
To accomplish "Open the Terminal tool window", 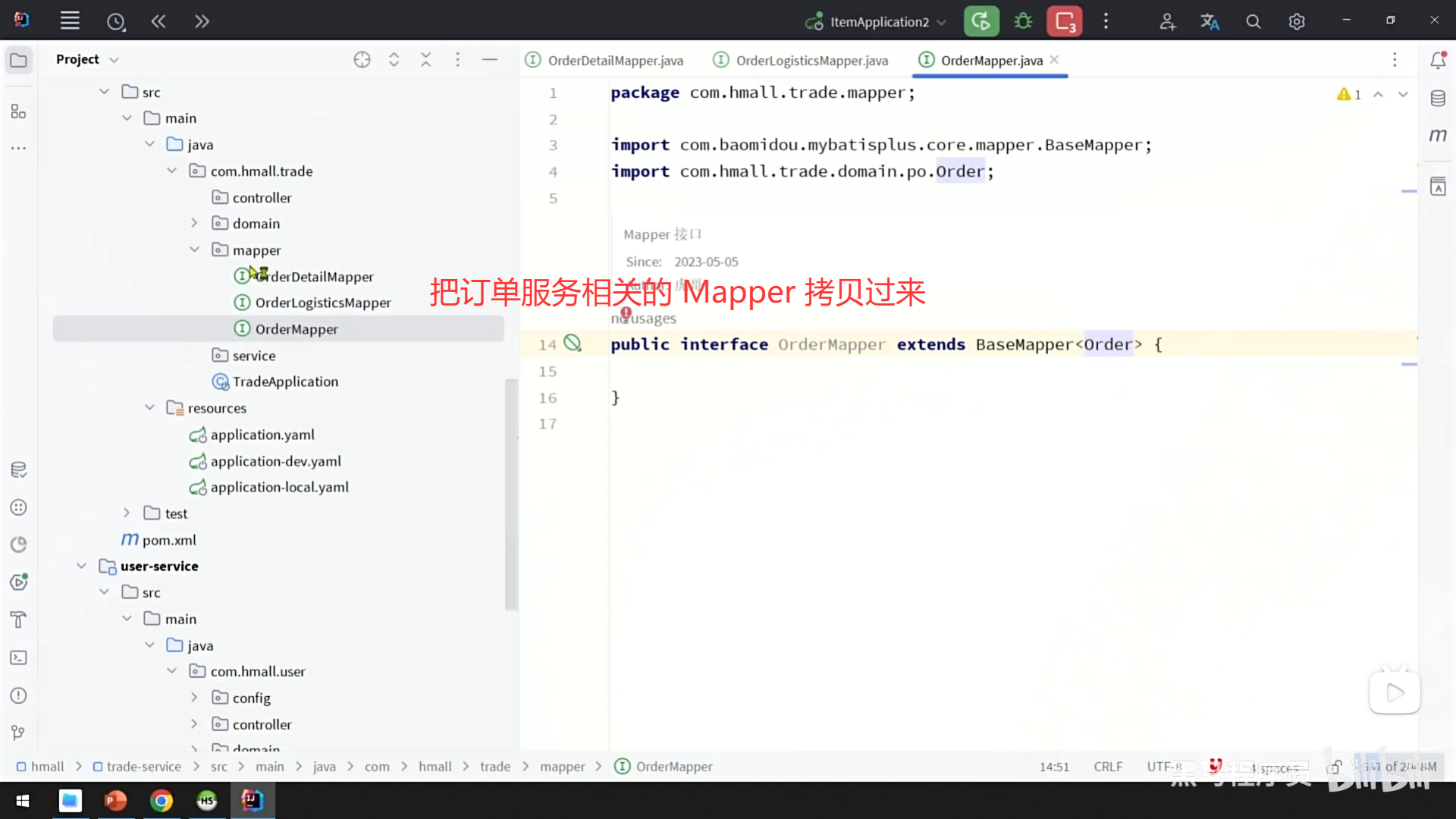I will click(x=19, y=657).
